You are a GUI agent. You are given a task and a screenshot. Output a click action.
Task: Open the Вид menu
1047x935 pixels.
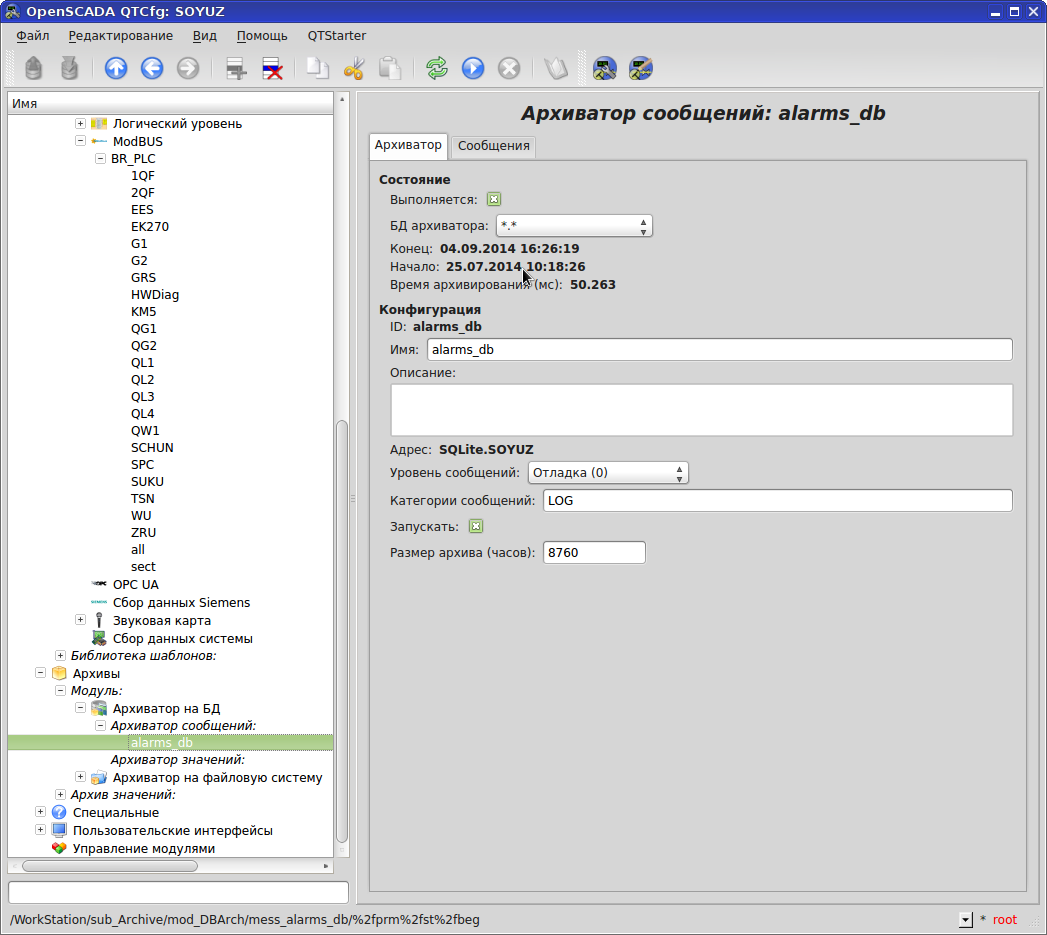(204, 35)
